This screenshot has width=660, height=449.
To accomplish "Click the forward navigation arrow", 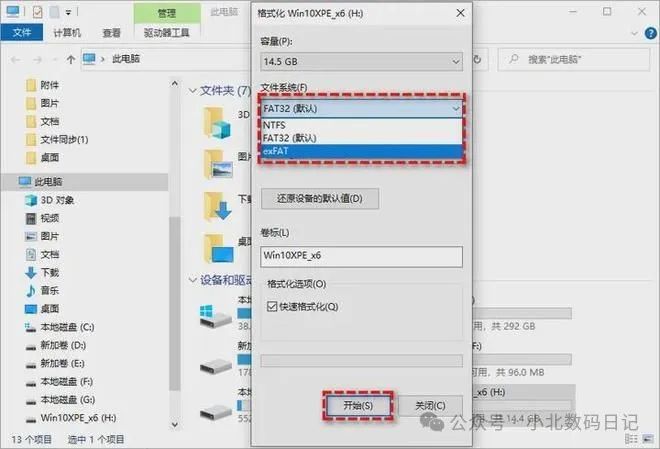I will (38, 60).
